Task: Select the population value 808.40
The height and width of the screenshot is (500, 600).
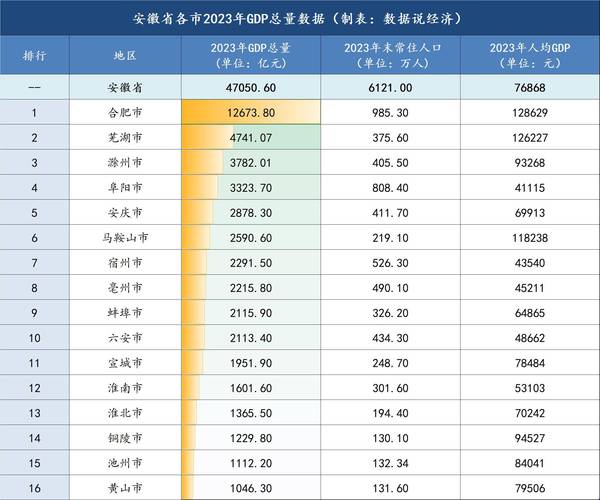Action: click(x=390, y=188)
